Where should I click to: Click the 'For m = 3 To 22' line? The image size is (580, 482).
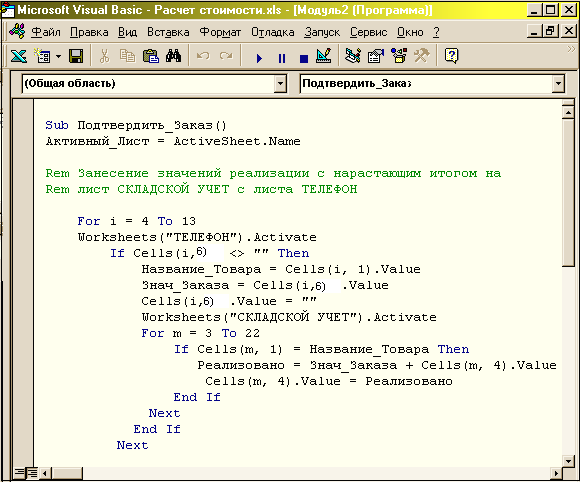pos(200,333)
